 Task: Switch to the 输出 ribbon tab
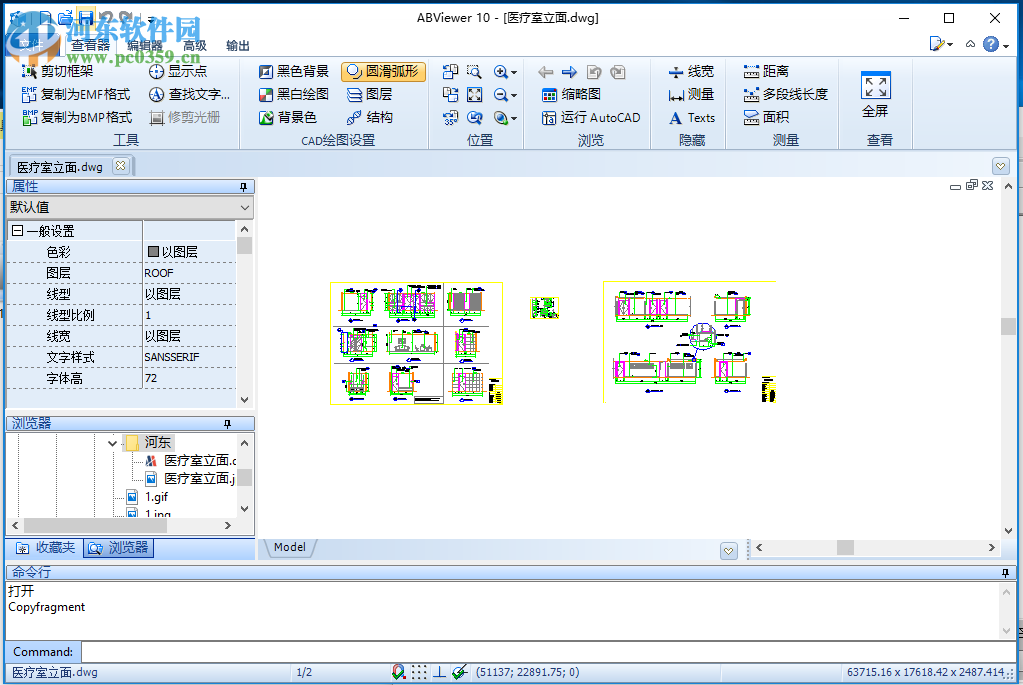237,46
